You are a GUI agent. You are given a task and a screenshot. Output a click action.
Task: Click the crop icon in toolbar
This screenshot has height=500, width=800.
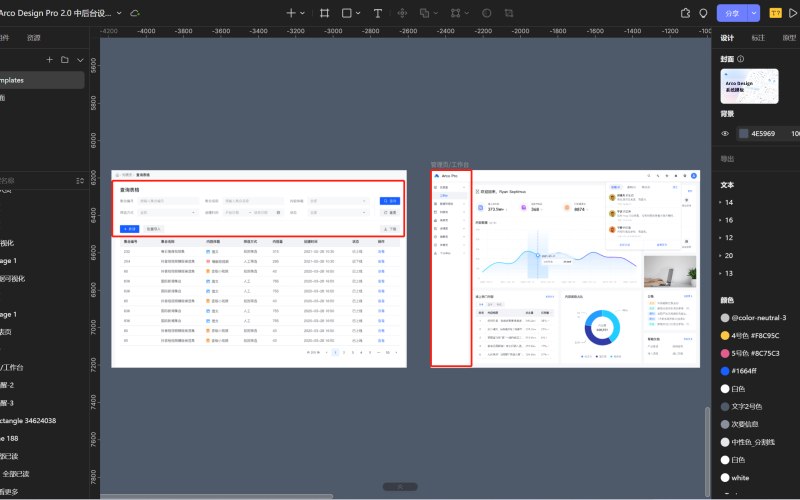coord(509,13)
